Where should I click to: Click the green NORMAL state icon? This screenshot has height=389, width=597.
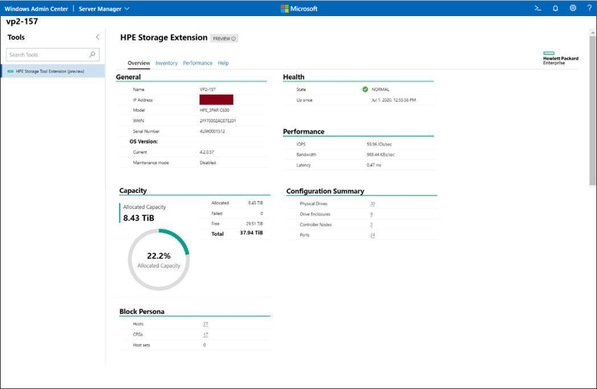365,89
